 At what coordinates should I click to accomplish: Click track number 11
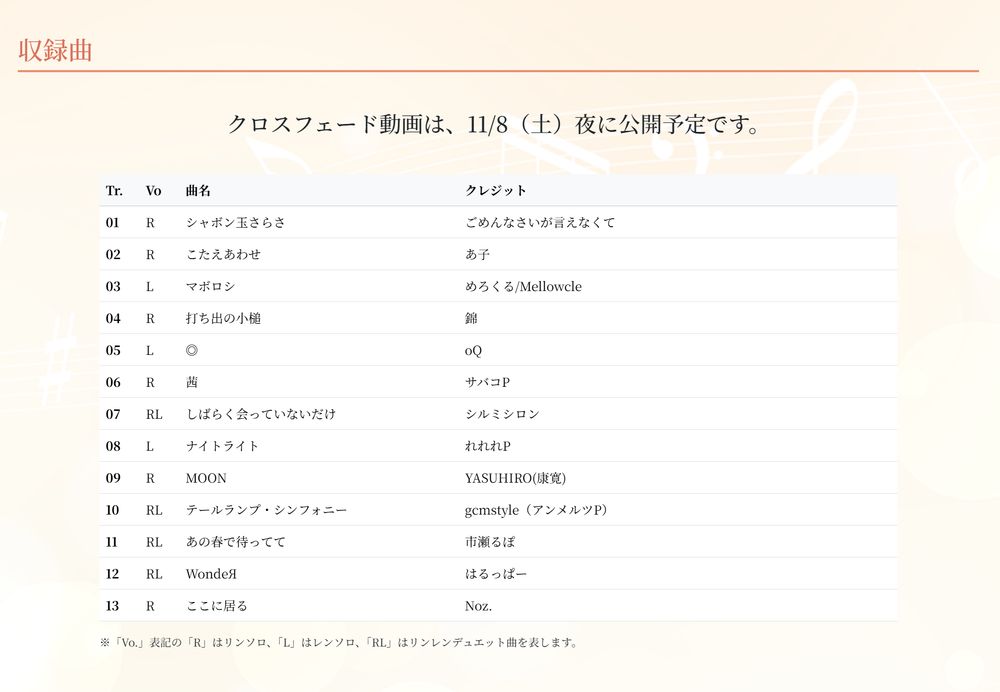click(x=112, y=542)
